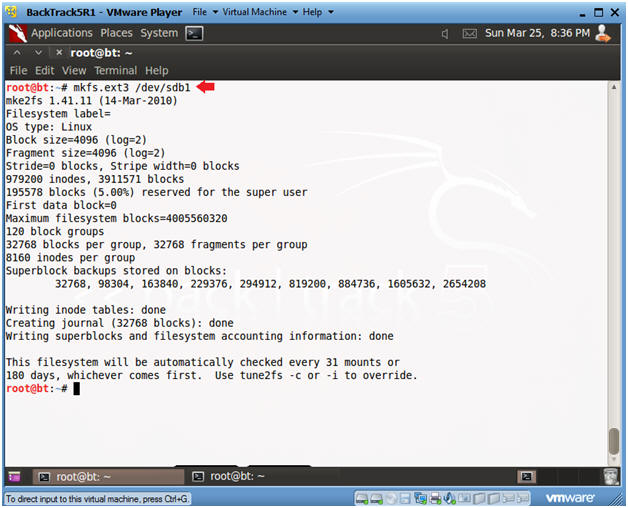
Task: Open the System menu
Action: (159, 33)
